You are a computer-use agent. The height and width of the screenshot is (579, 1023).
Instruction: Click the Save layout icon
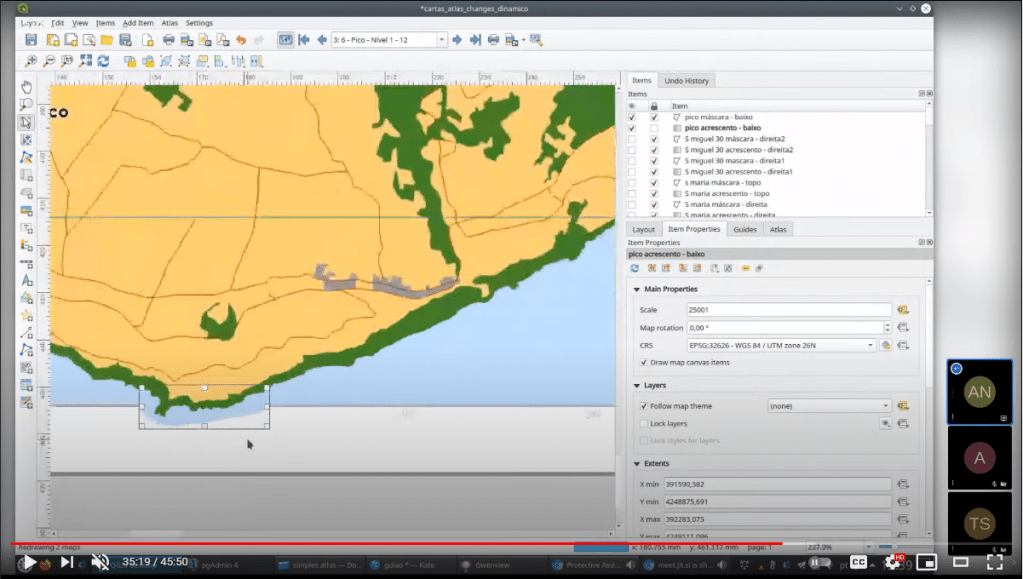31,40
